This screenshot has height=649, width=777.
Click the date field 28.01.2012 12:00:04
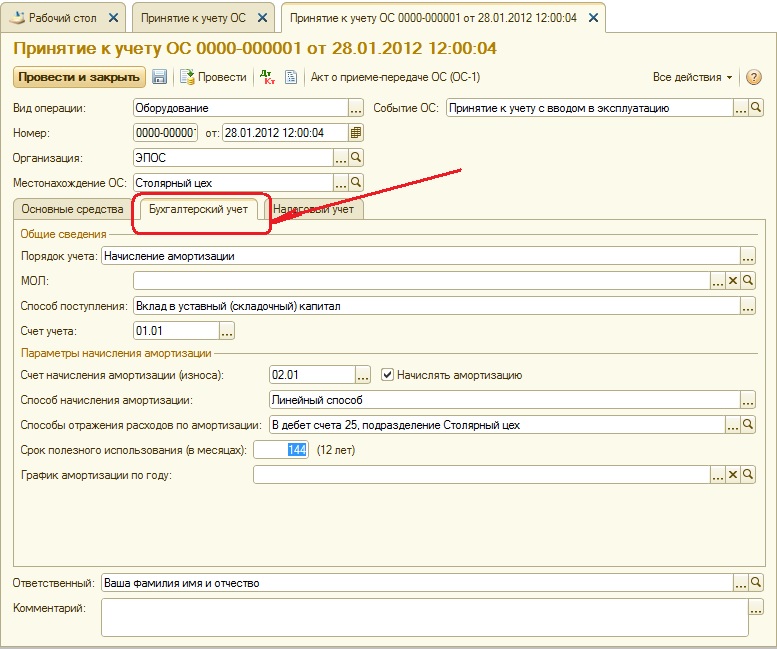(285, 133)
